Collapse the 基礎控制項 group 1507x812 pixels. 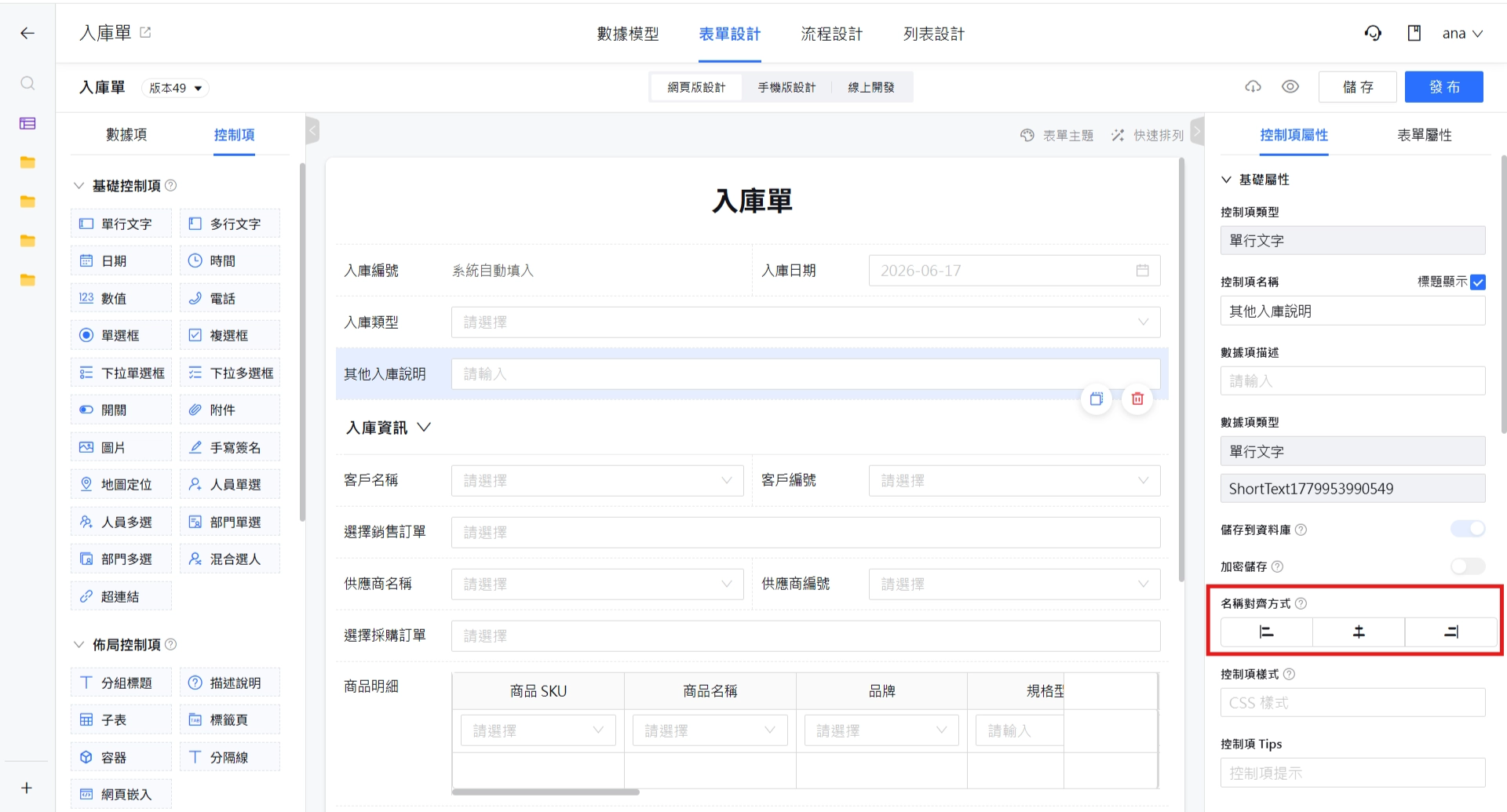click(x=78, y=185)
